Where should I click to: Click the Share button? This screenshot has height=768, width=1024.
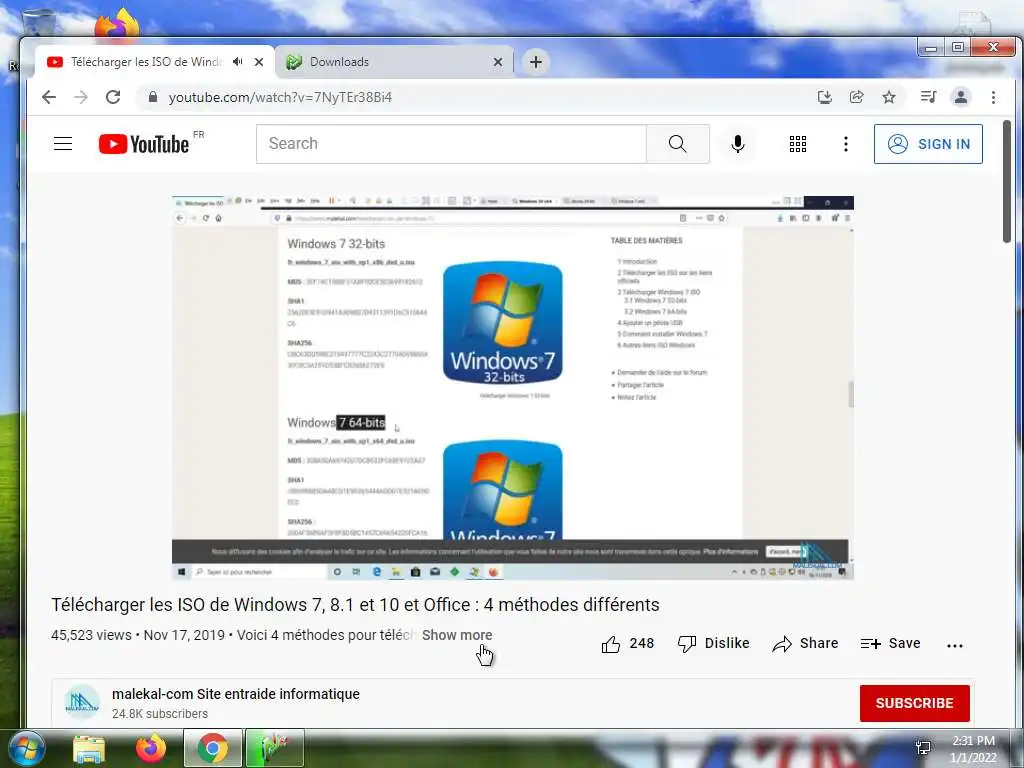pyautogui.click(x=805, y=644)
